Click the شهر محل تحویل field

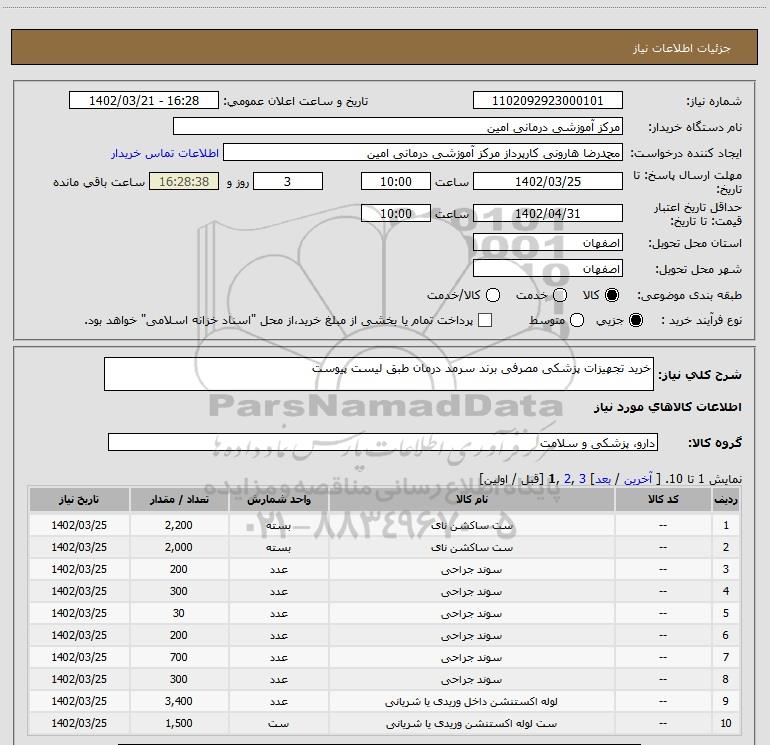[x=548, y=268]
